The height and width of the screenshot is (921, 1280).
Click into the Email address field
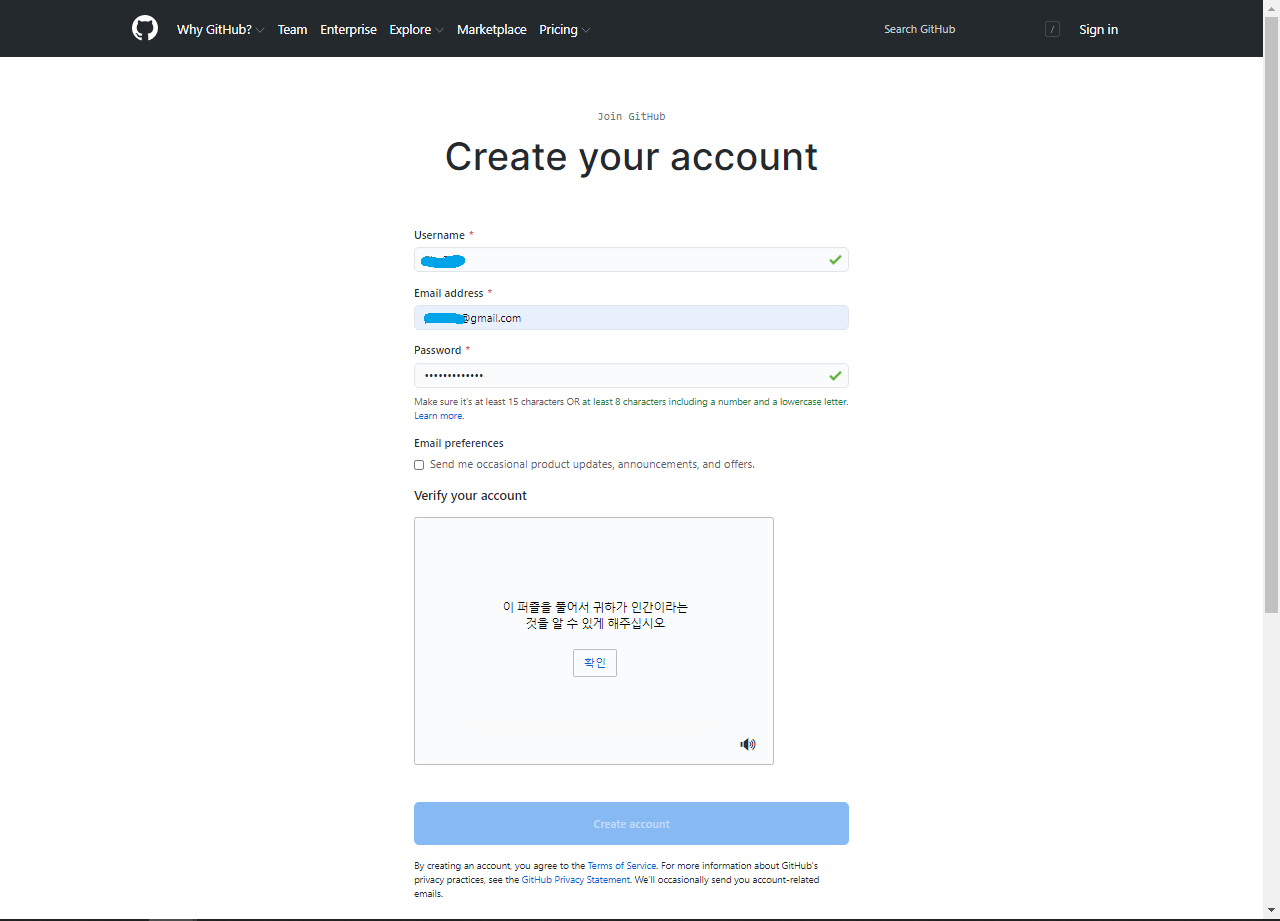pyautogui.click(x=631, y=318)
